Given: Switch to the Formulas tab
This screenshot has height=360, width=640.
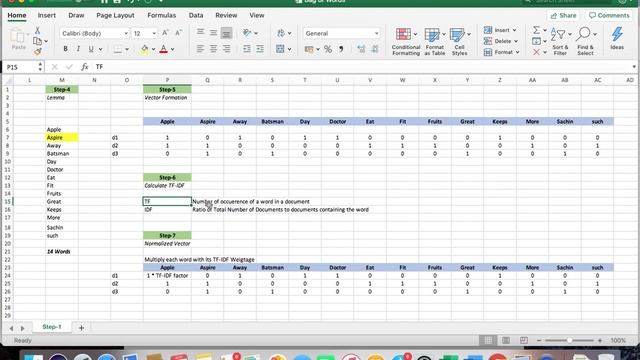Looking at the screenshot, I should pyautogui.click(x=162, y=16).
